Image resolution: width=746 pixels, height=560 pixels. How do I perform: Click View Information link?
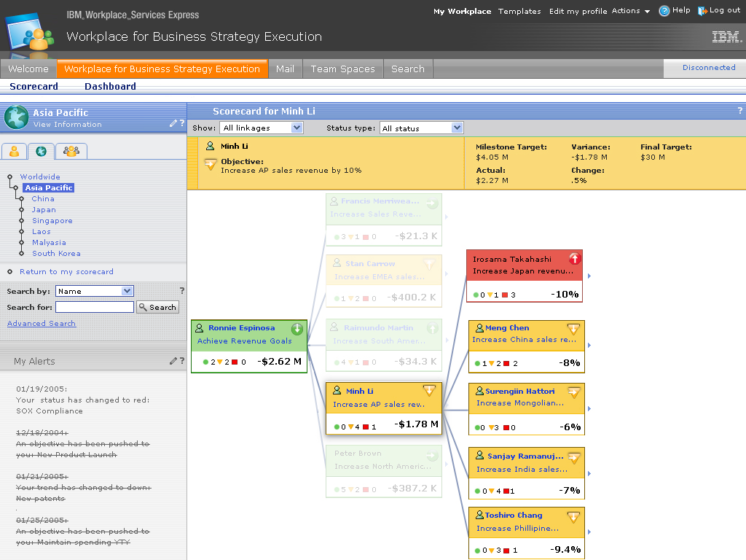click(67, 124)
